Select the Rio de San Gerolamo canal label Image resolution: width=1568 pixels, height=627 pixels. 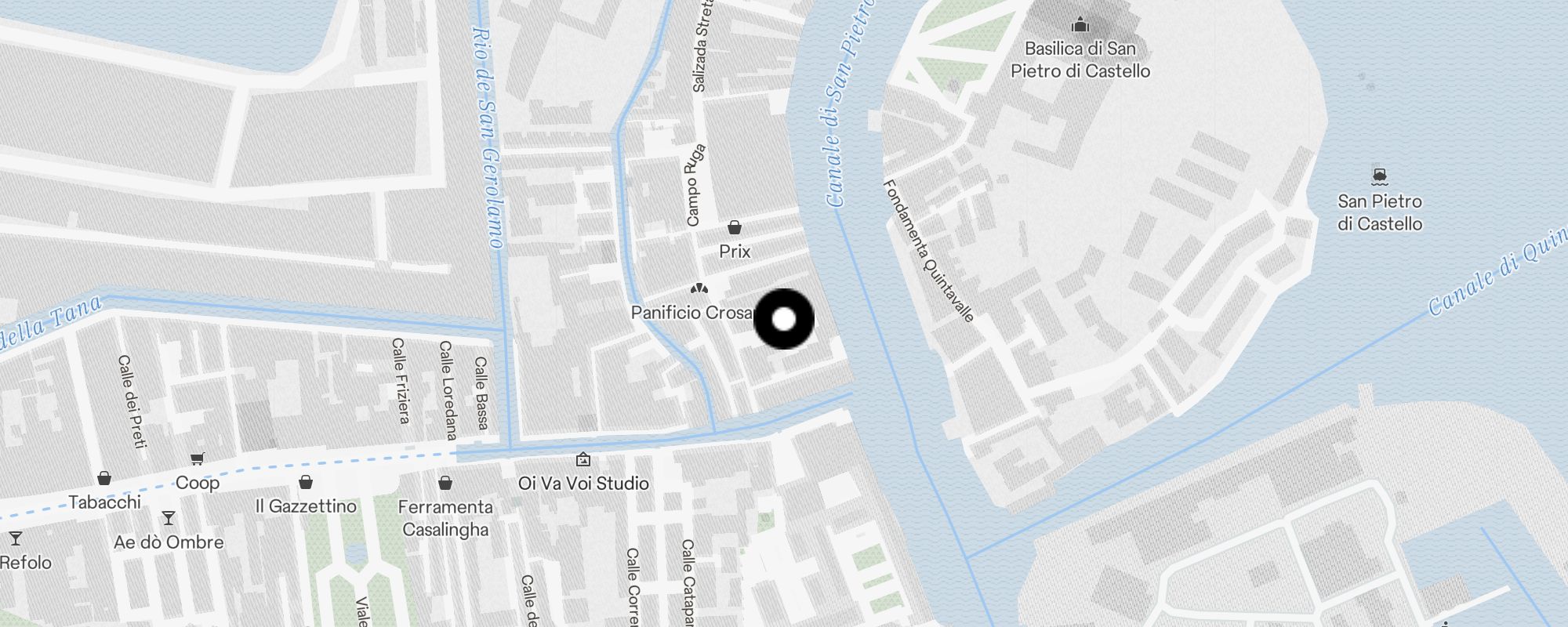coord(488,138)
